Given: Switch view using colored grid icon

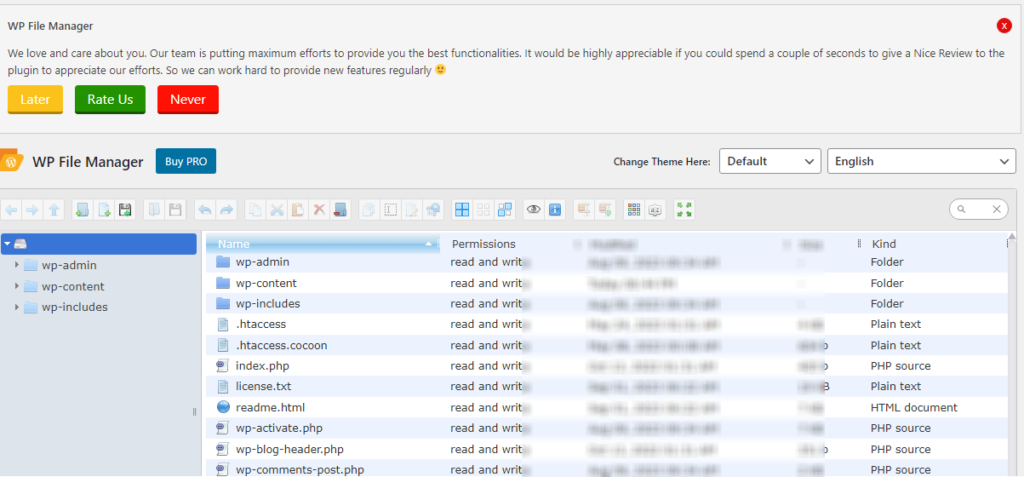Looking at the screenshot, I should (634, 210).
